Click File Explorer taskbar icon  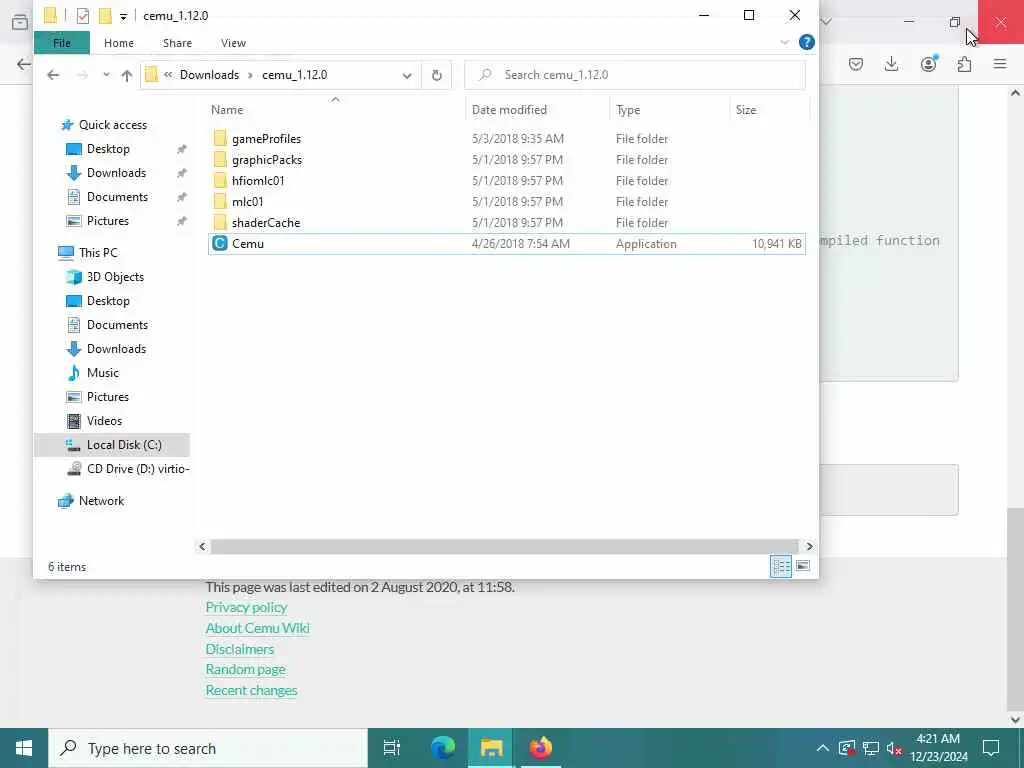(491, 748)
